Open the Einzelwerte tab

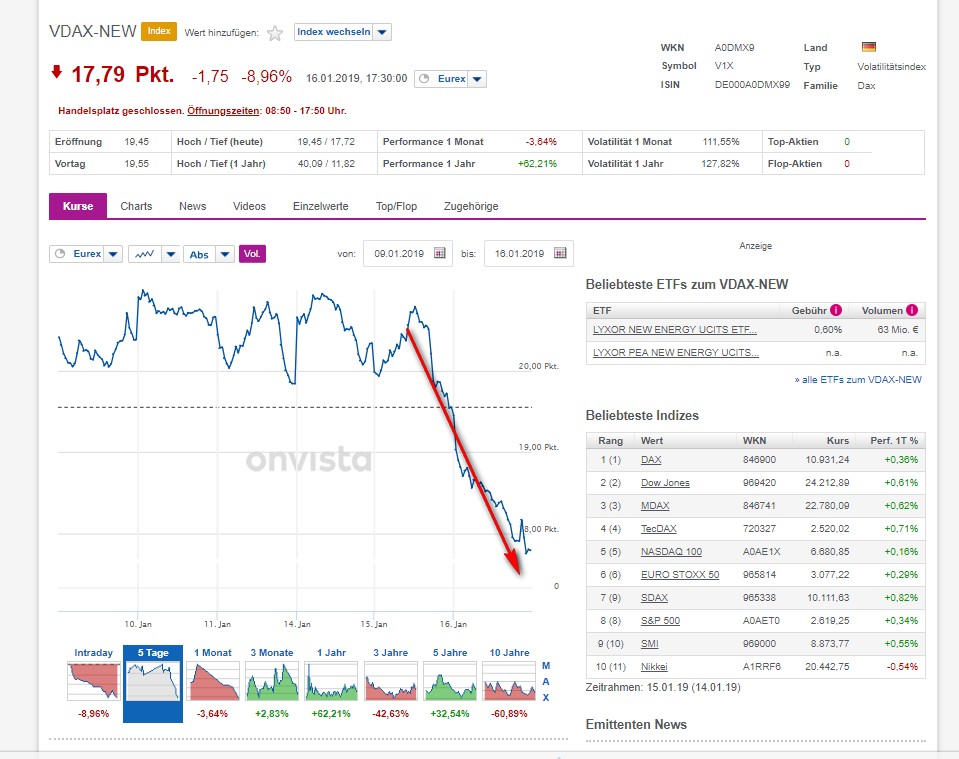click(320, 206)
